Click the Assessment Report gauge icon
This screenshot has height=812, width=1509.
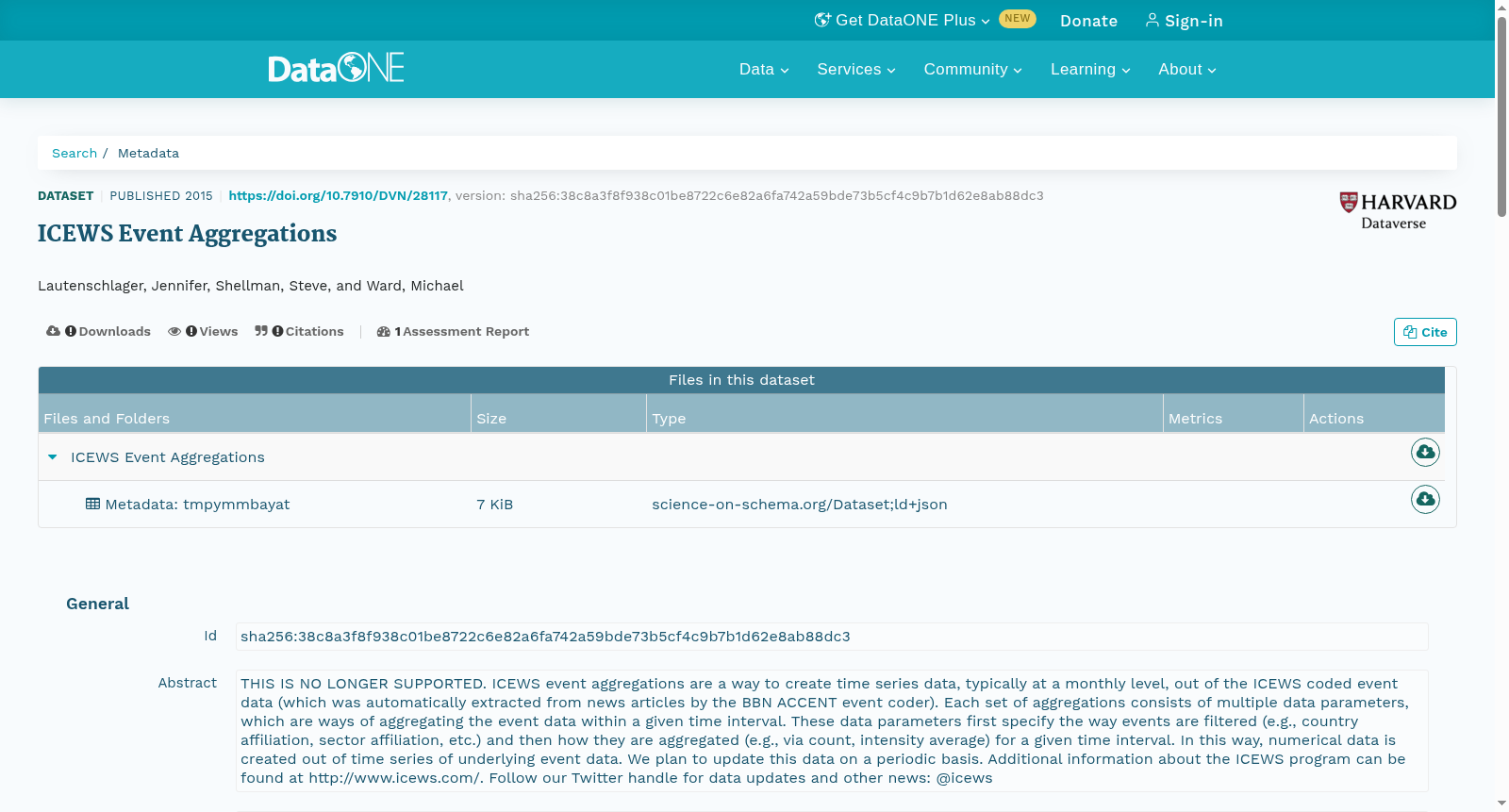pos(383,331)
